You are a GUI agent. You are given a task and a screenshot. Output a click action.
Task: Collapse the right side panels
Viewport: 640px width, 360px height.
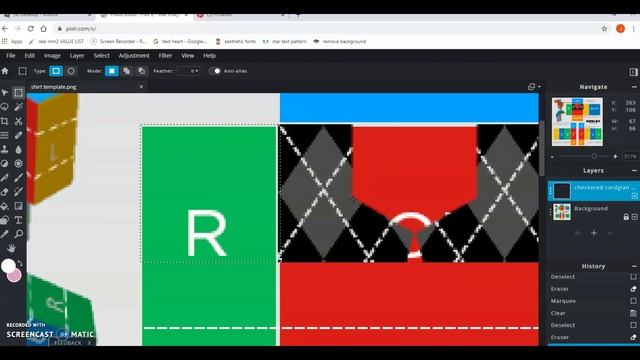[x=633, y=72]
